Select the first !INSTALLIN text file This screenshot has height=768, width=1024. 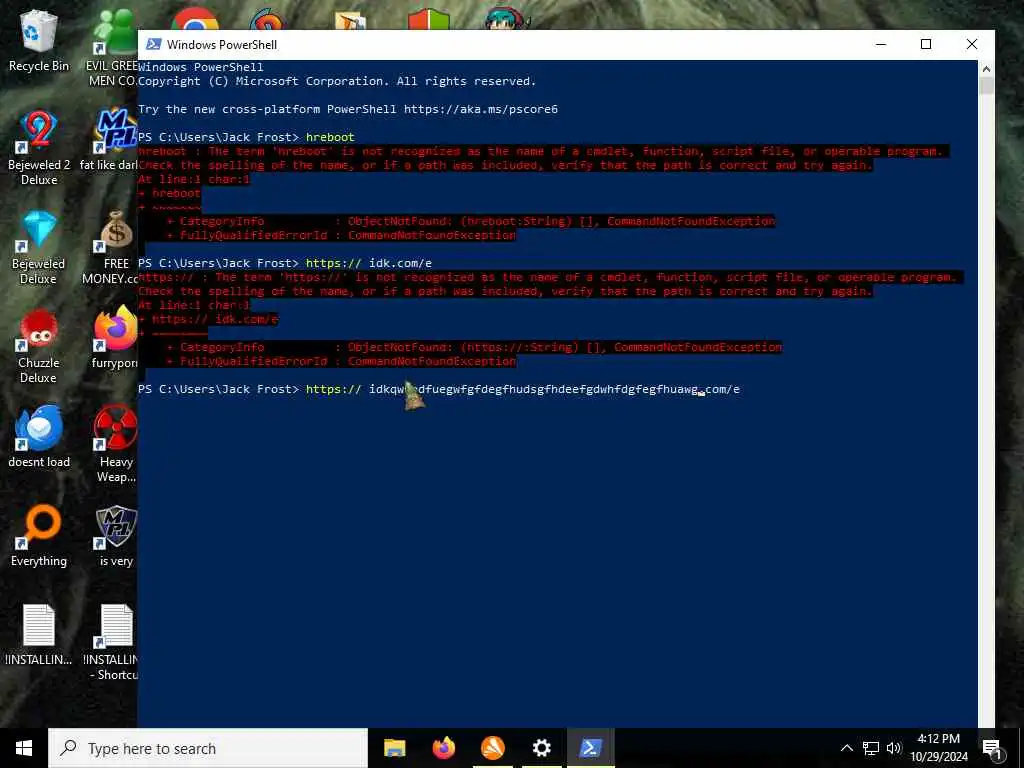(39, 635)
